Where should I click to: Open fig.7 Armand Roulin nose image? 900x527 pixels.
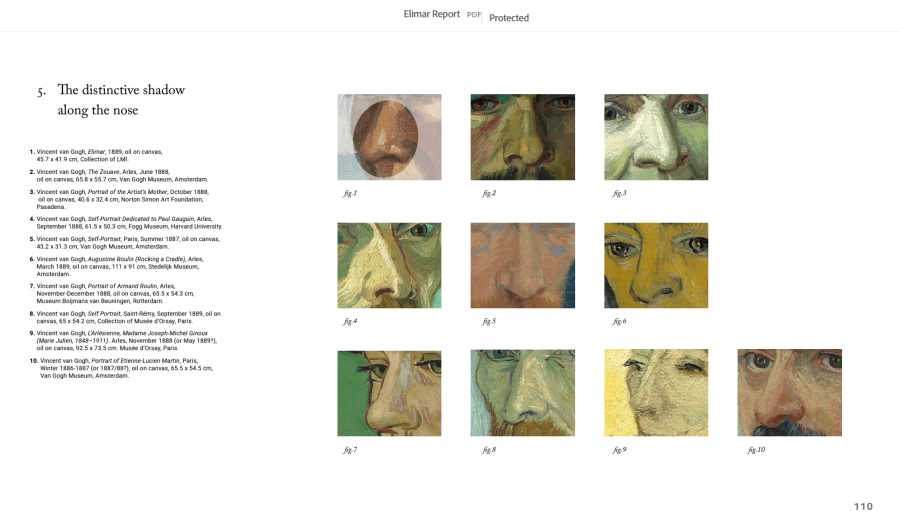point(389,393)
